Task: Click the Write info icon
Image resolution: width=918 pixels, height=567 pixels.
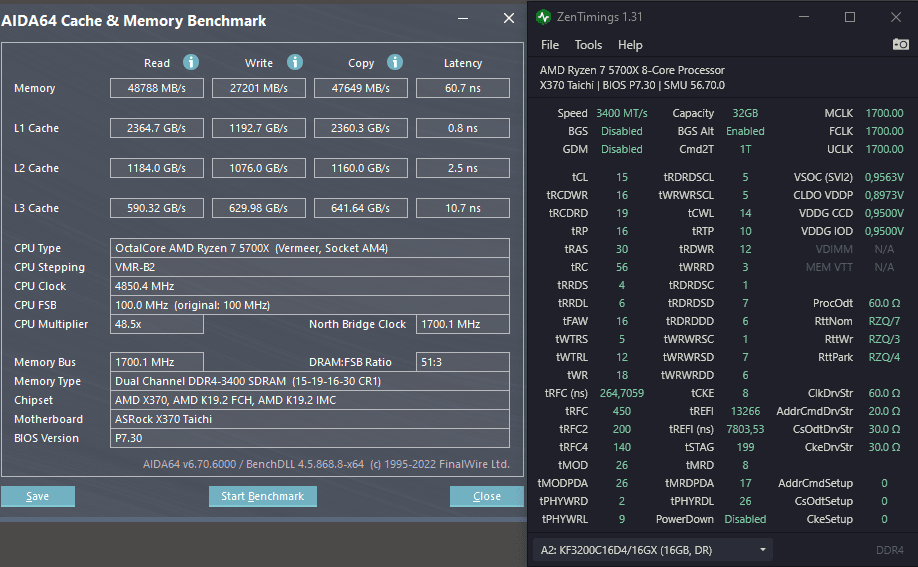Action: tap(295, 62)
